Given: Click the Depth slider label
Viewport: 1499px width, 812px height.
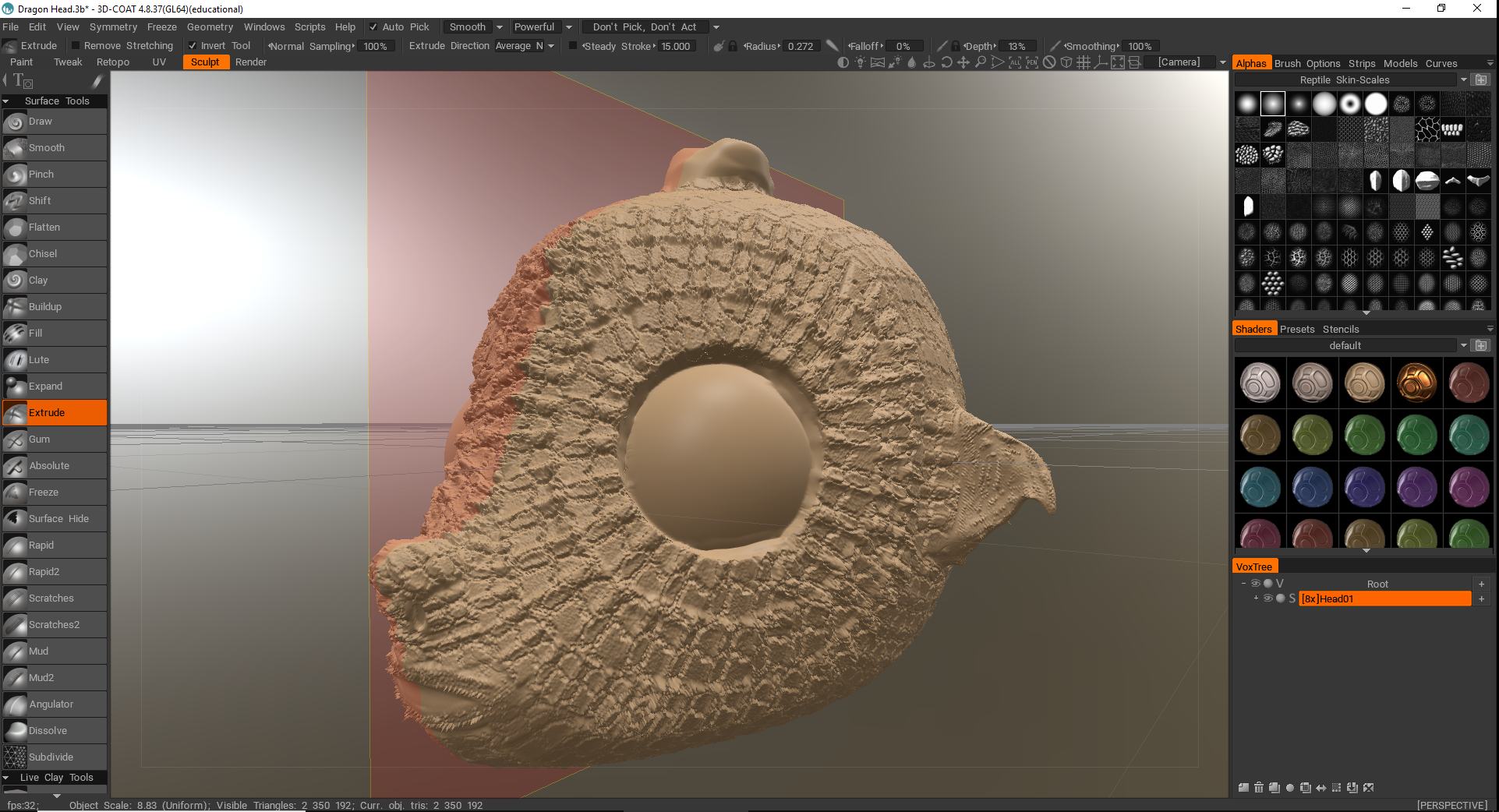Looking at the screenshot, I should click(x=980, y=47).
